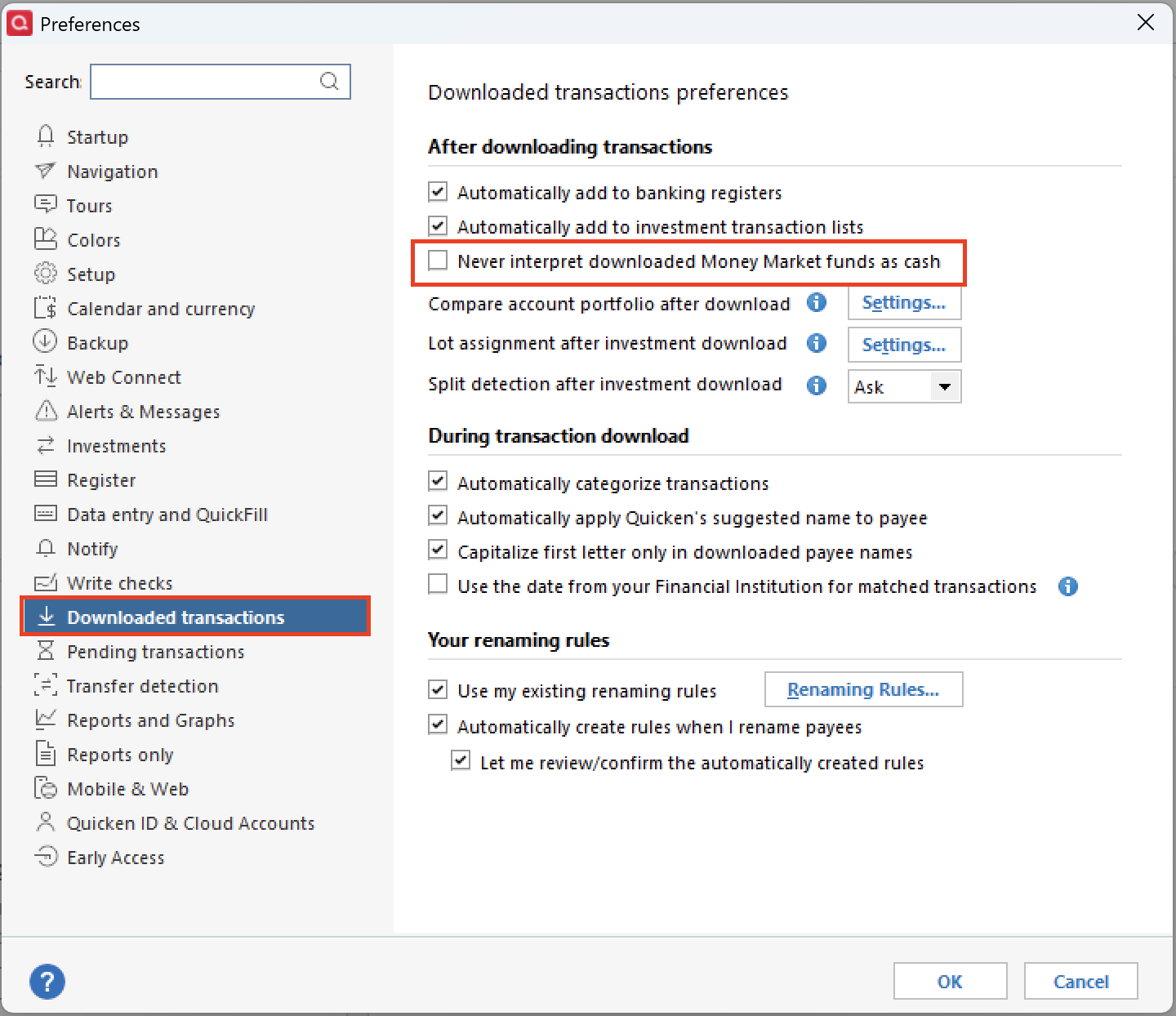The width and height of the screenshot is (1176, 1016).
Task: Click the Early Access arrow icon
Action: pos(46,857)
